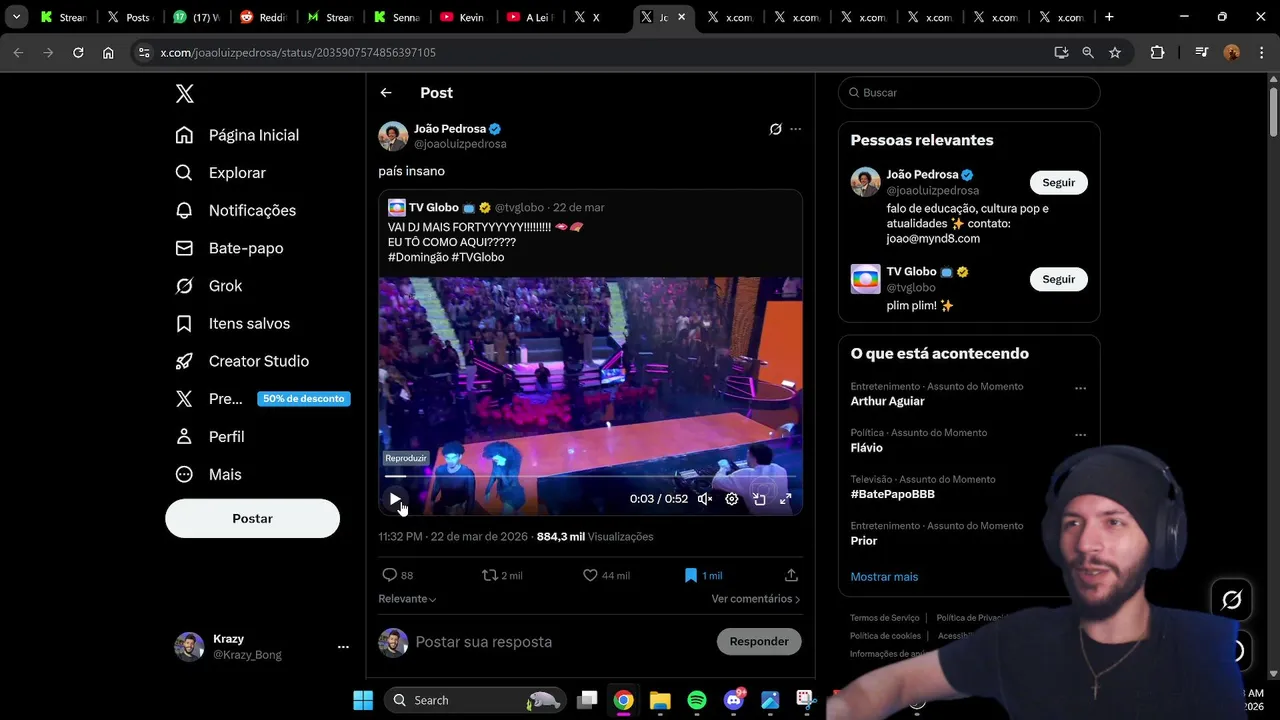Screen dimensions: 1280x720
Task: Click the Postar button
Action: [x=252, y=519]
